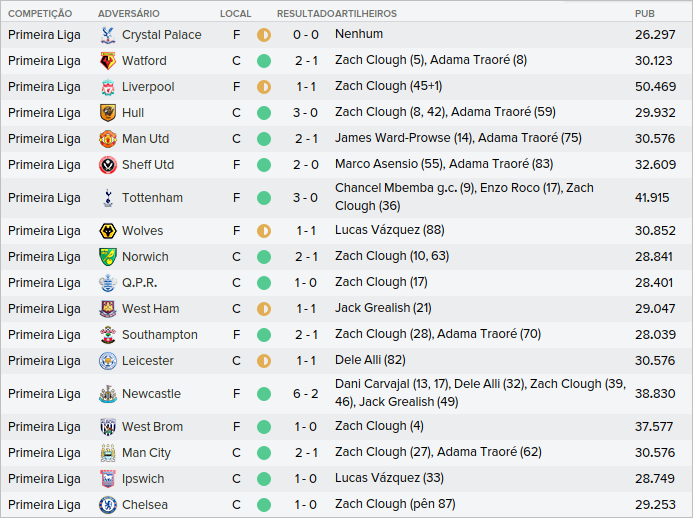Open the Southampton opponent link
Viewport: 693px width, 518px height.
(159, 335)
